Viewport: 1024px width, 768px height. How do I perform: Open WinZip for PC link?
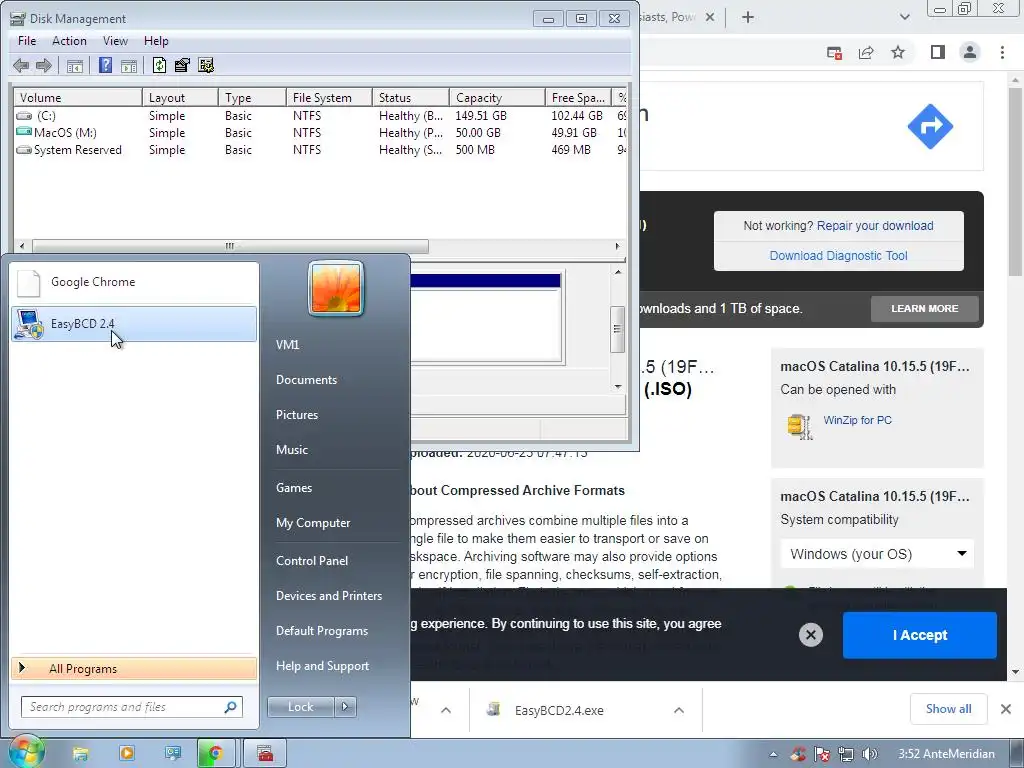point(857,420)
